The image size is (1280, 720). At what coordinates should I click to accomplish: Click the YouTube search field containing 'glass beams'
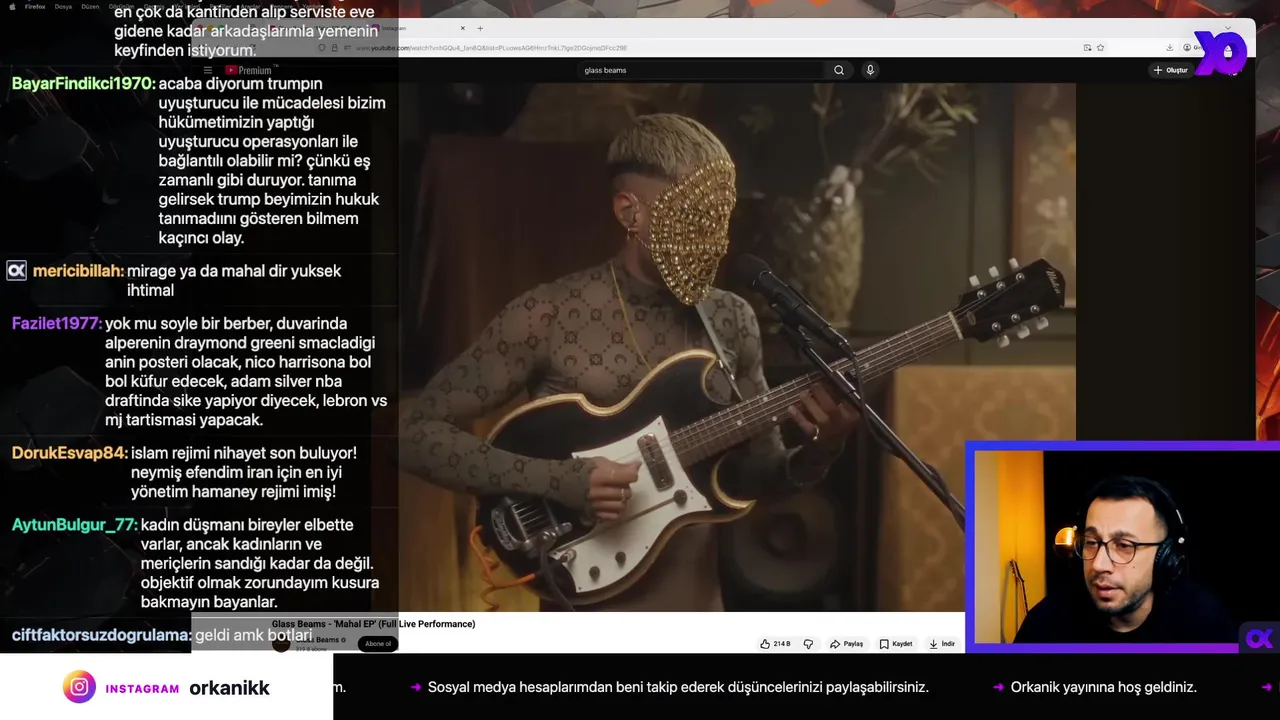coord(703,70)
